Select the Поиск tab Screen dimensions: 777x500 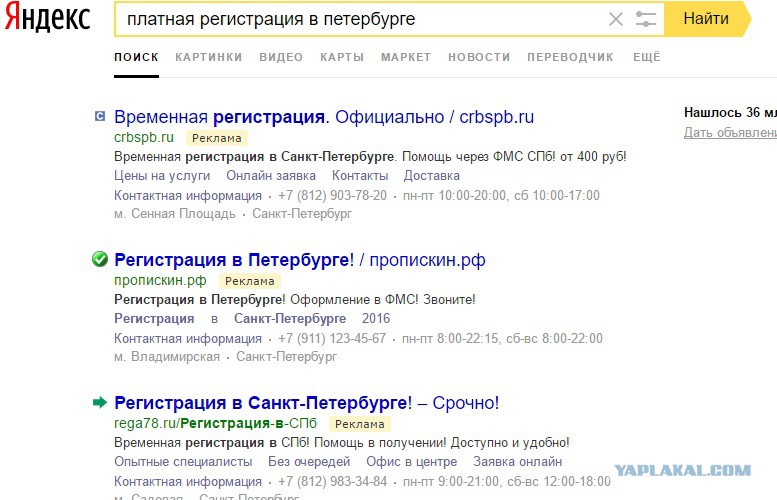click(136, 57)
